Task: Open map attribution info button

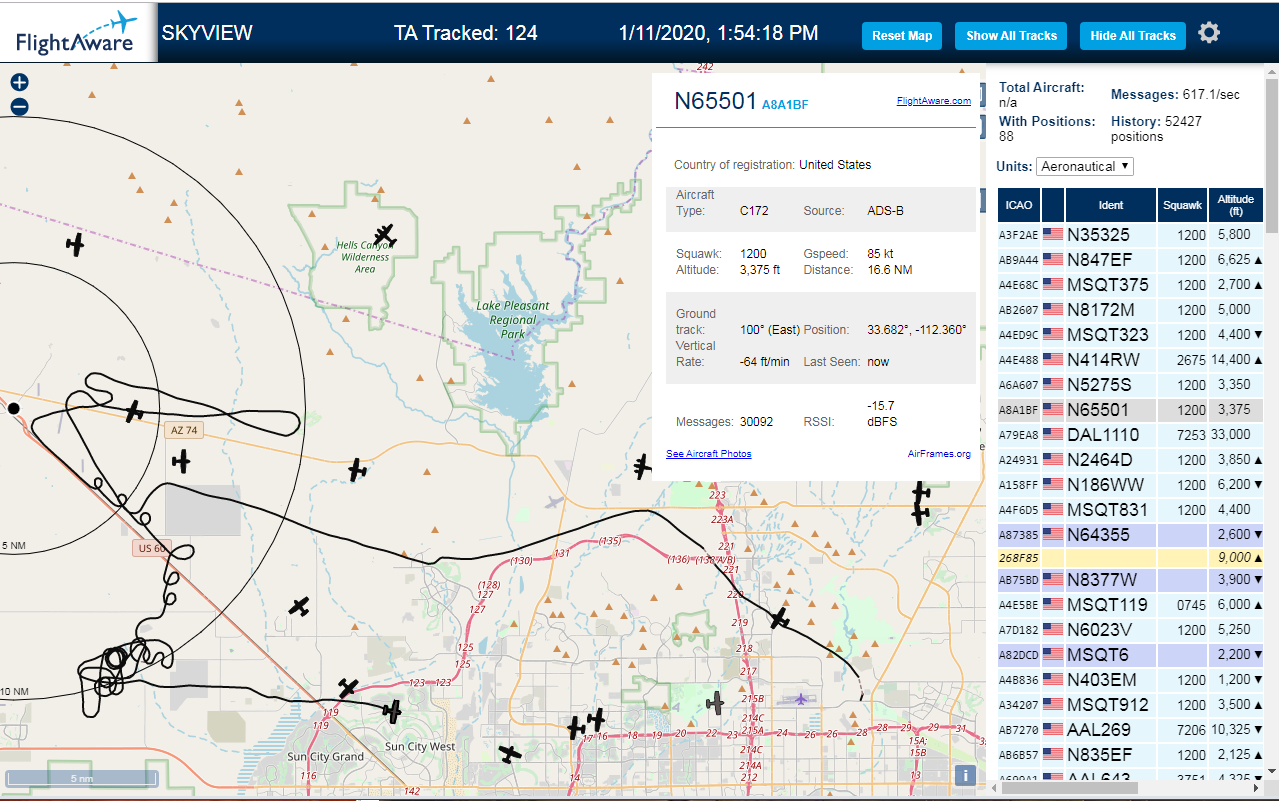Action: [x=965, y=775]
